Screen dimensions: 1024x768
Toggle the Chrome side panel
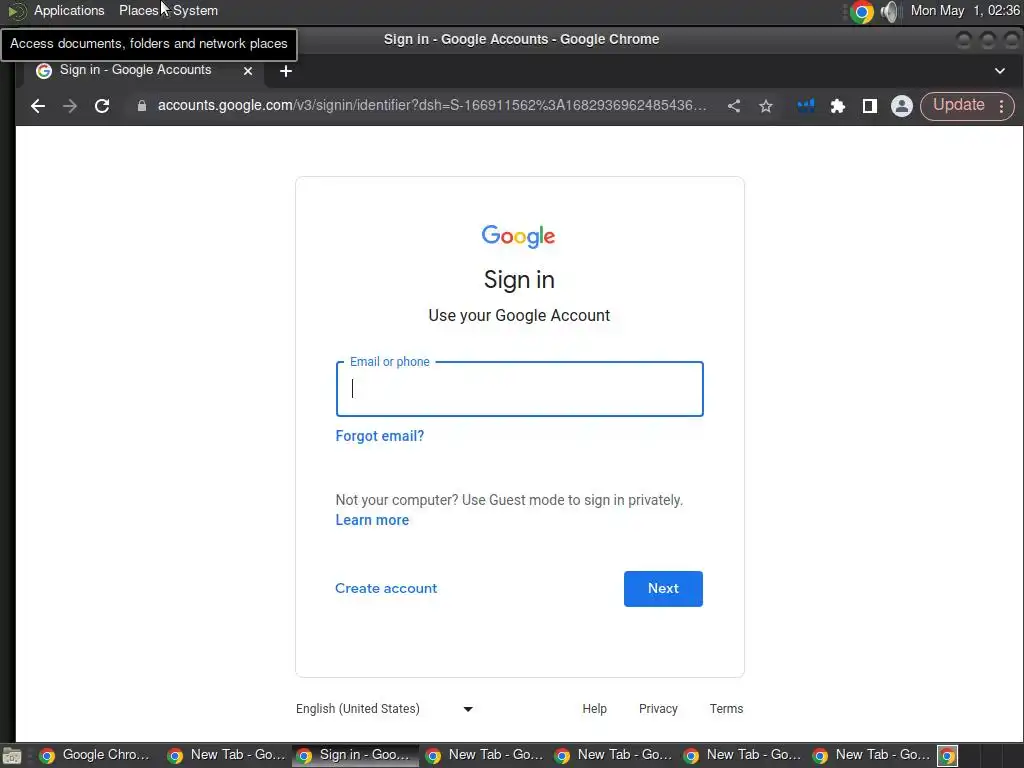click(x=870, y=106)
